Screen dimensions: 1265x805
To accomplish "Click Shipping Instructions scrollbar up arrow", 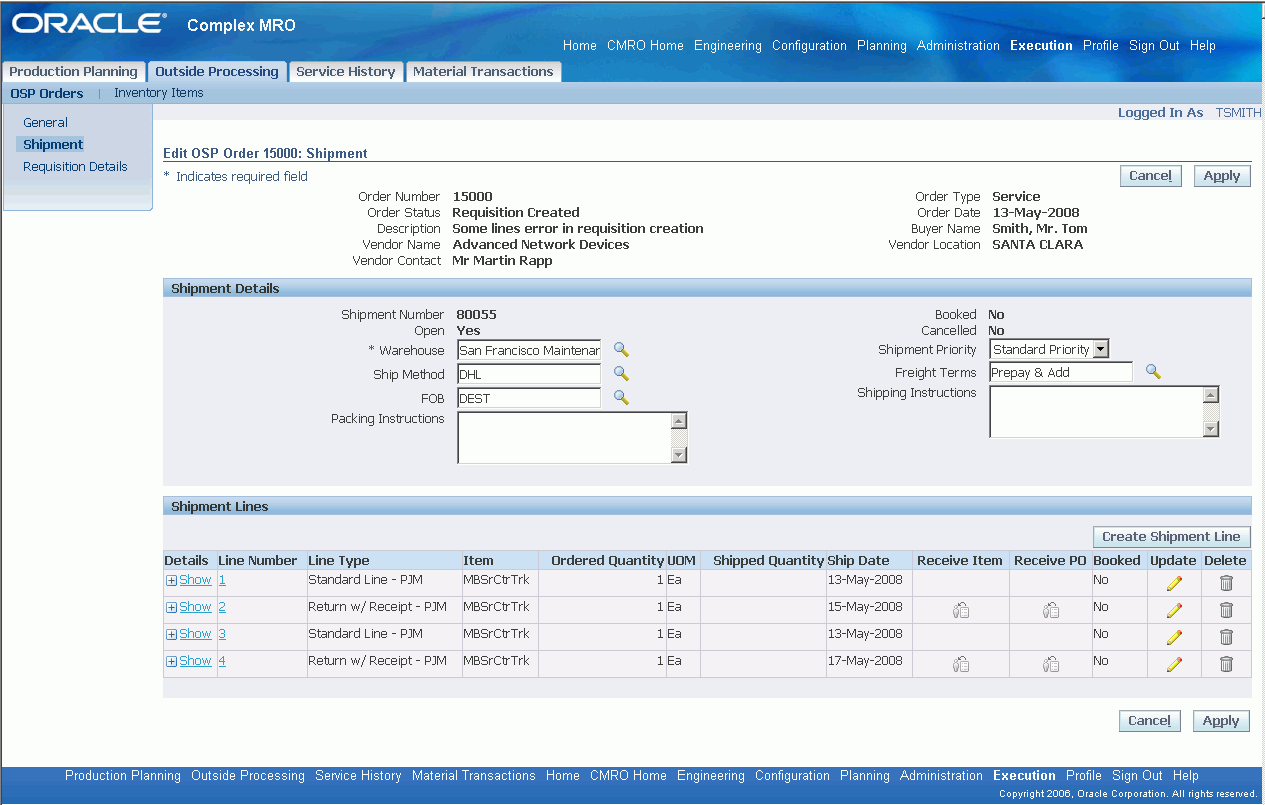I will coord(1211,395).
